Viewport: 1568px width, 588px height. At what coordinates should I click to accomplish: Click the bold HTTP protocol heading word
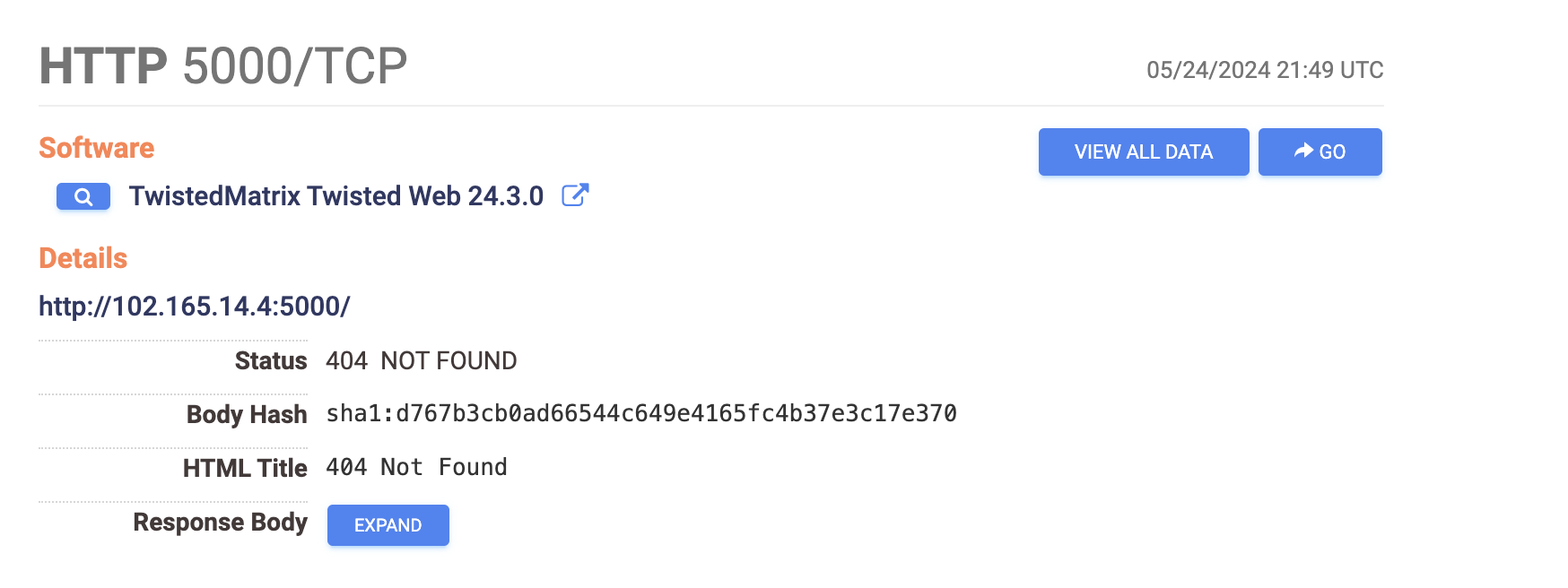point(103,66)
